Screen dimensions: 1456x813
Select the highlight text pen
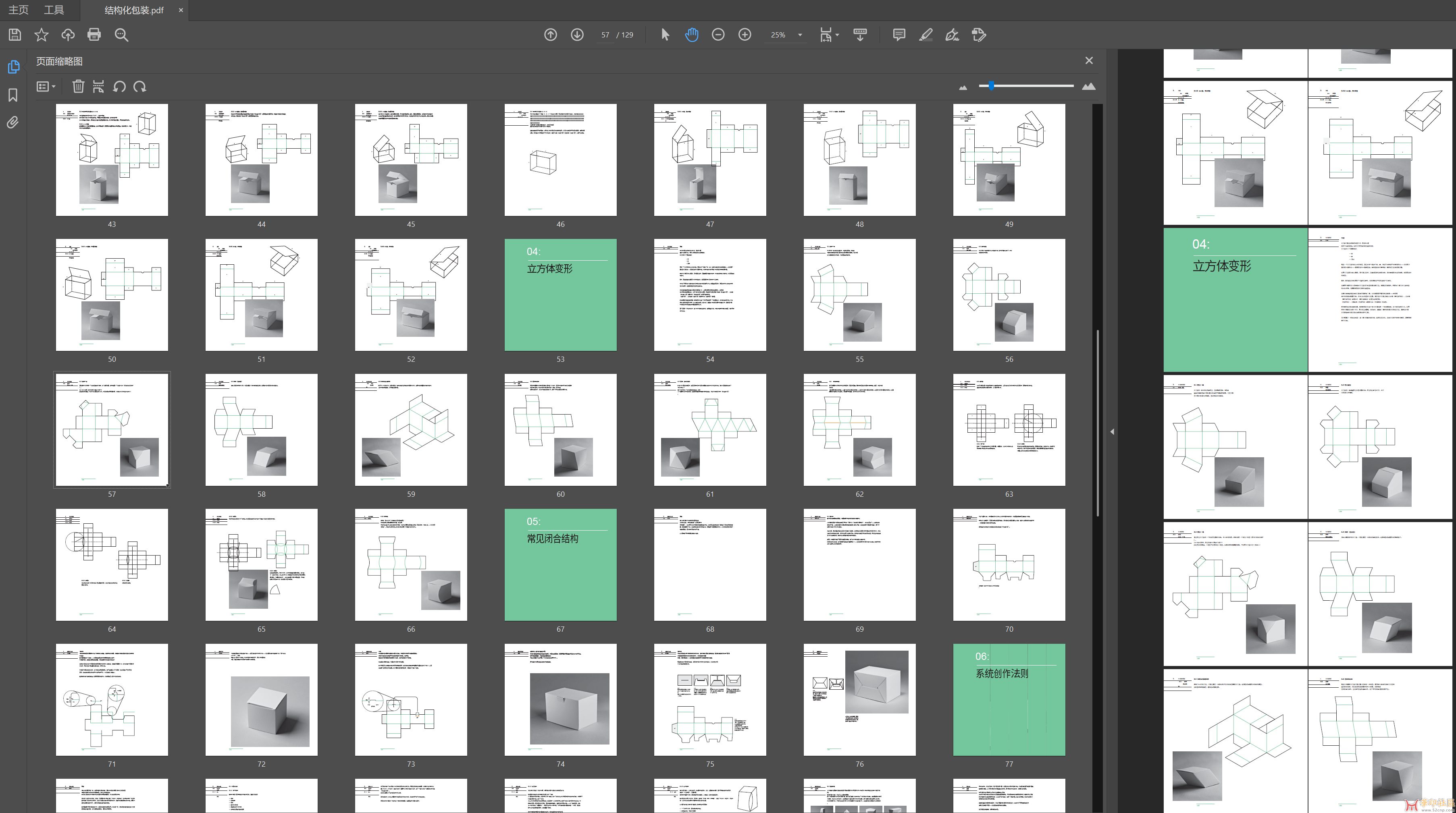click(x=925, y=35)
